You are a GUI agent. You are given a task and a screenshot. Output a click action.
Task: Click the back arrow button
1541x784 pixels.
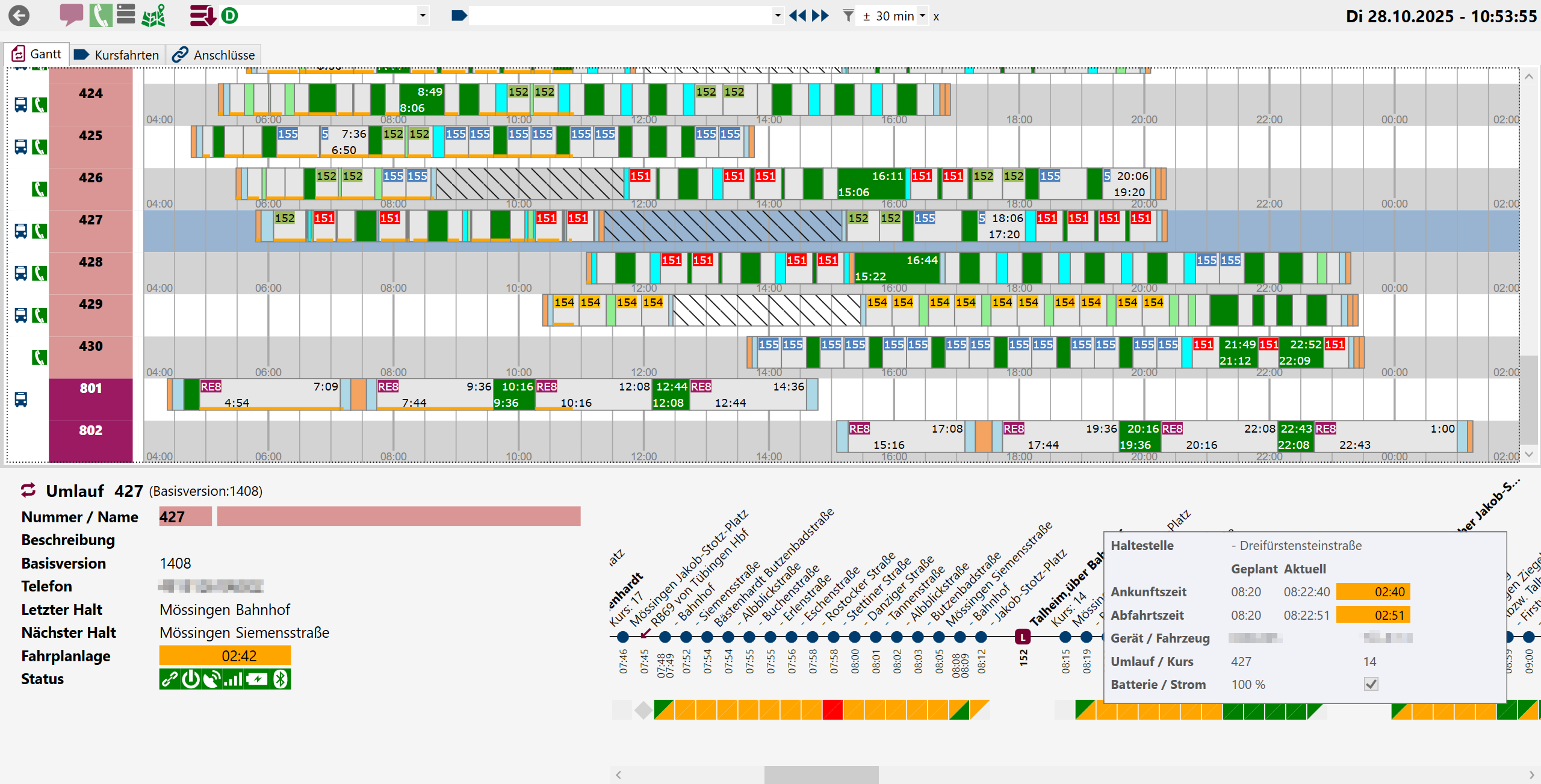19,16
